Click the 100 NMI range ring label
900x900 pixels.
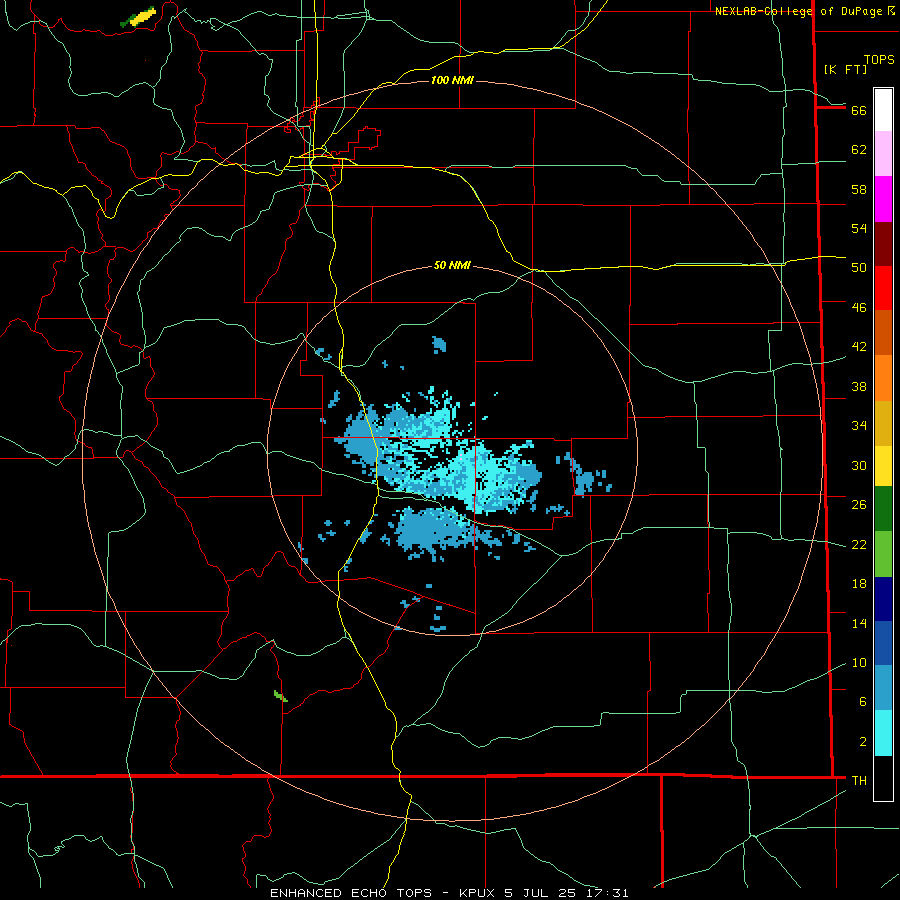(x=452, y=80)
